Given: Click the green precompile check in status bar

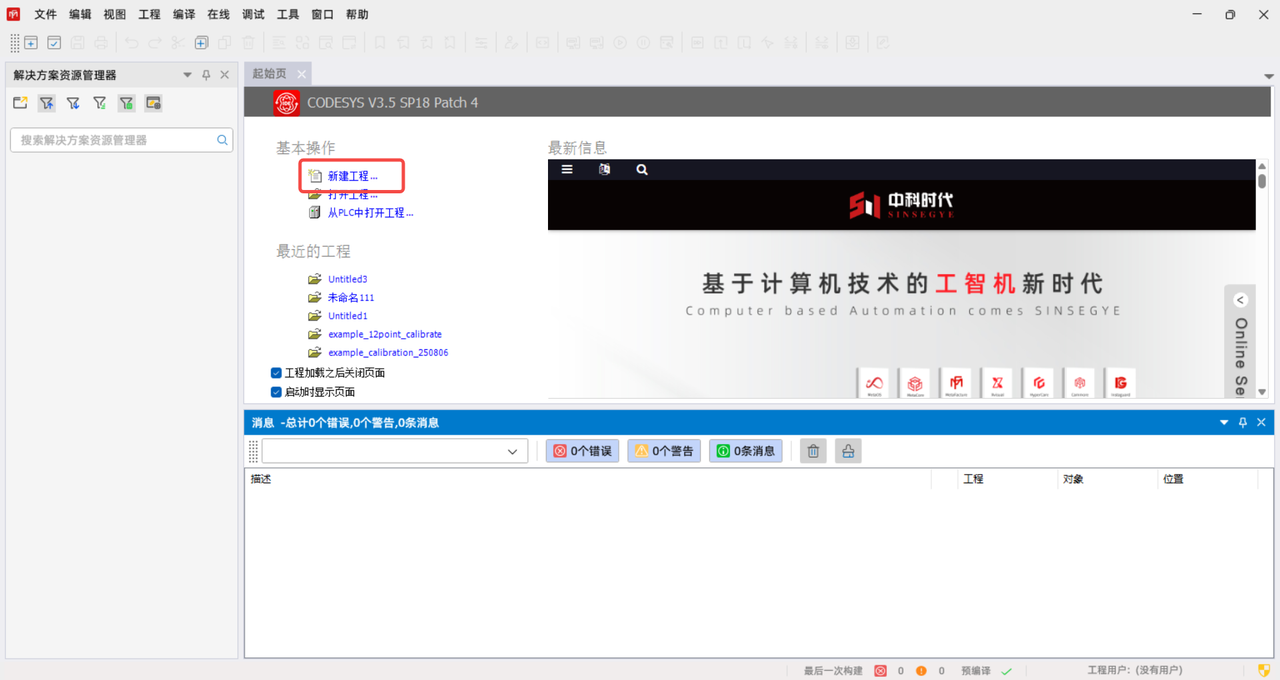Looking at the screenshot, I should tap(1007, 671).
